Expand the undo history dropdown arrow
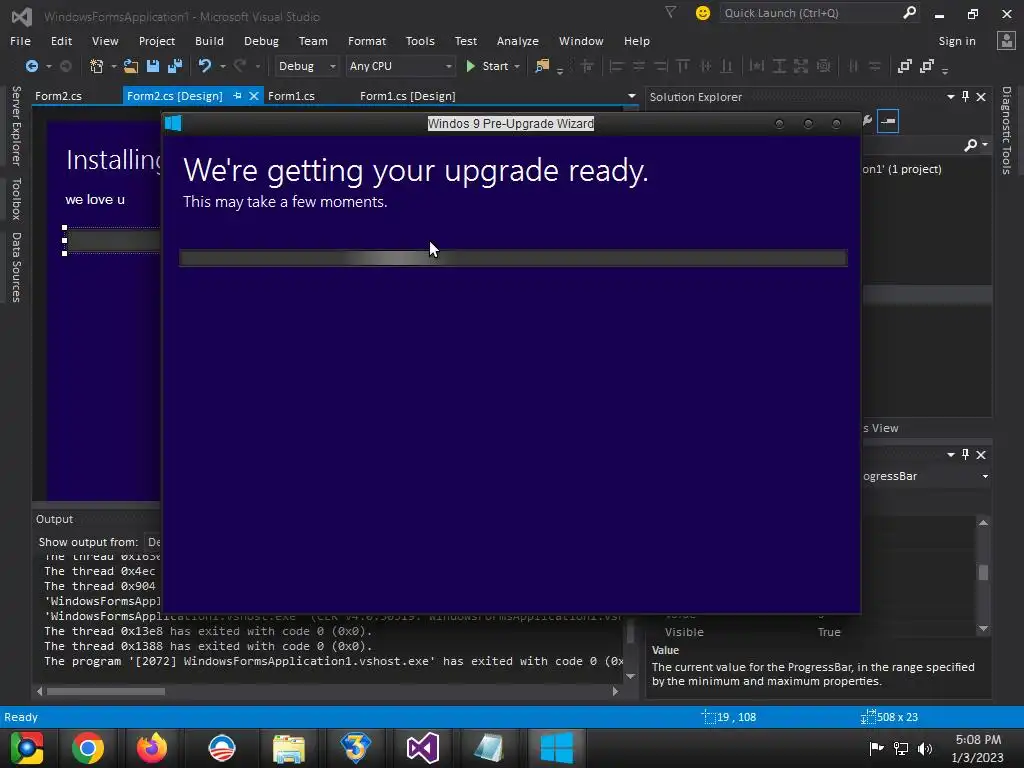 click(223, 66)
